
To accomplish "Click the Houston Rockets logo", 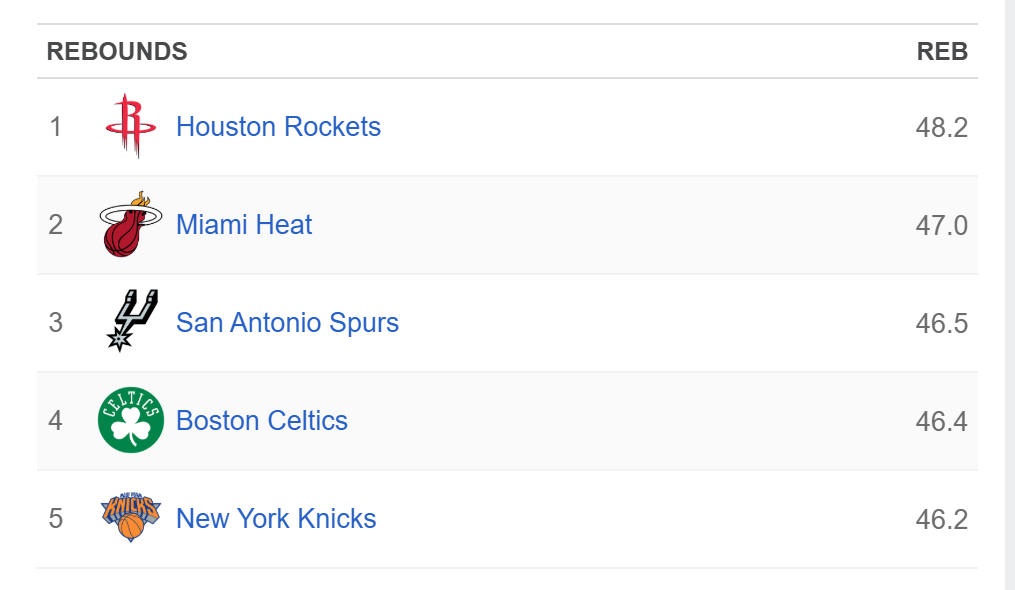I will click(130, 126).
